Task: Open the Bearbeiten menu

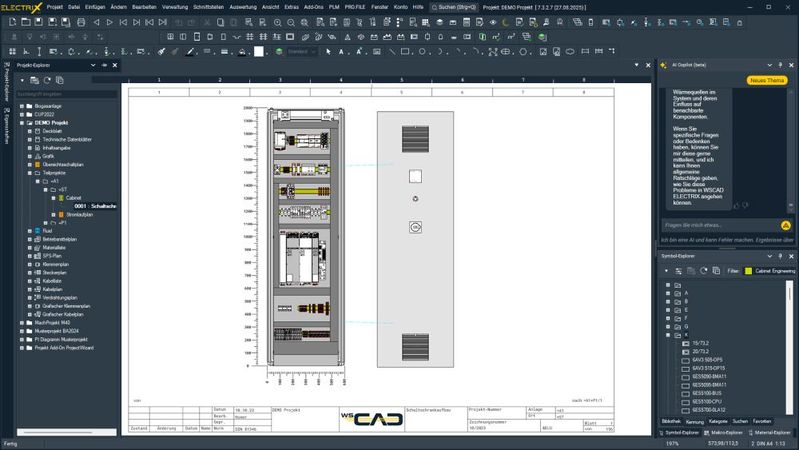Action: click(144, 7)
